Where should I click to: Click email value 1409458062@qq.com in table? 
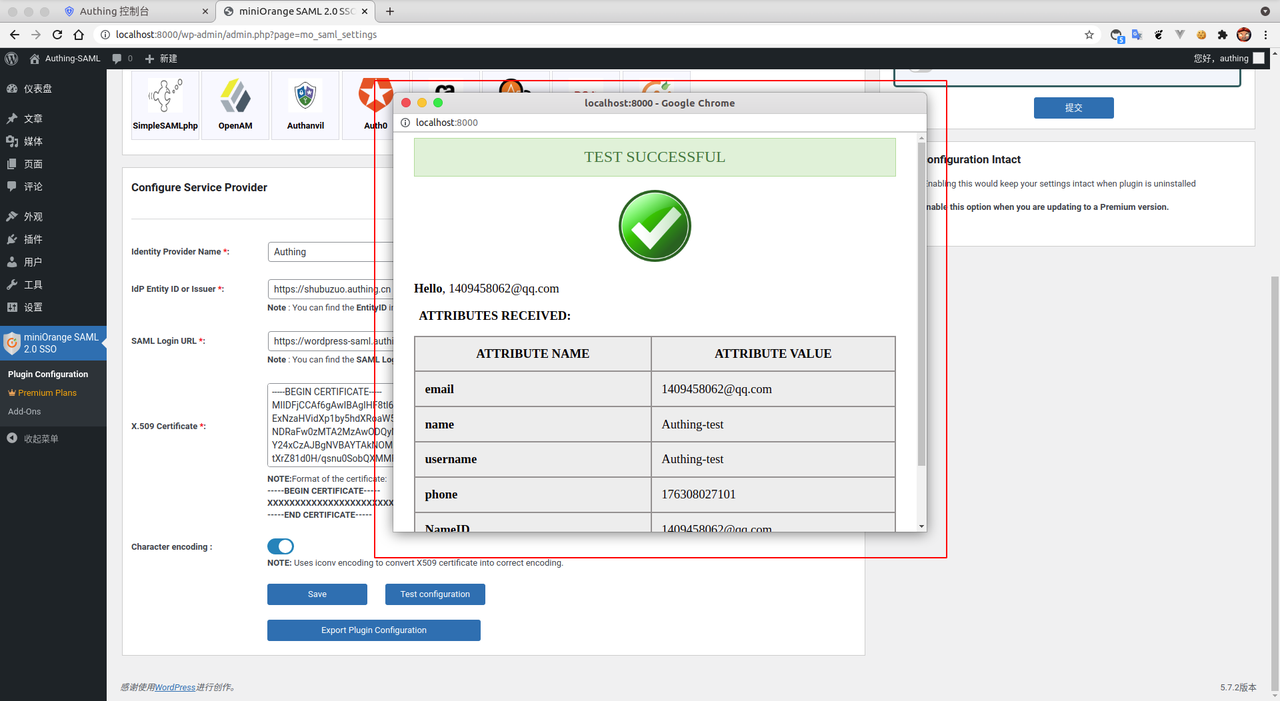pos(717,389)
